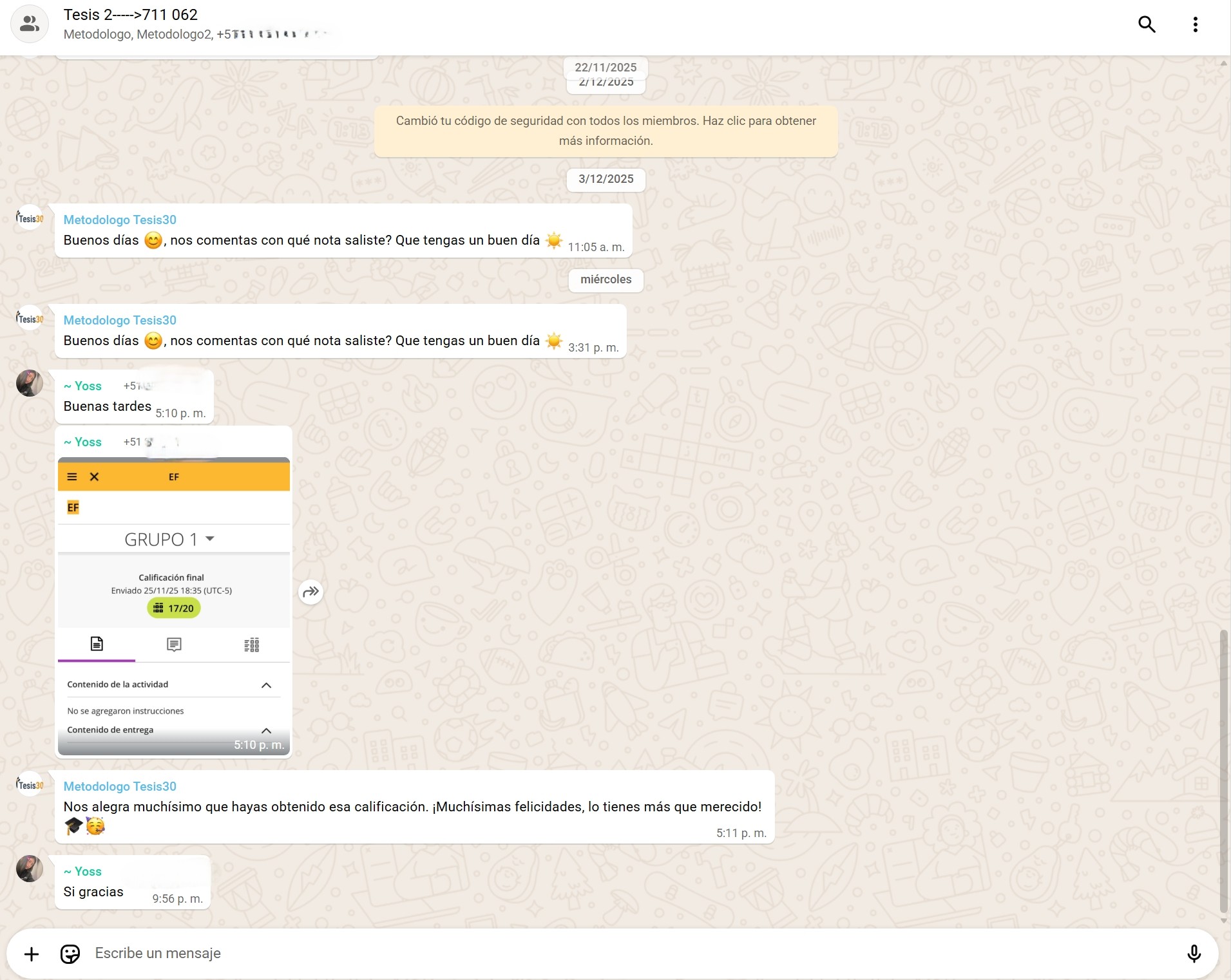This screenshot has height=980, width=1231.
Task: Click the group avatar icon in header
Action: (x=30, y=24)
